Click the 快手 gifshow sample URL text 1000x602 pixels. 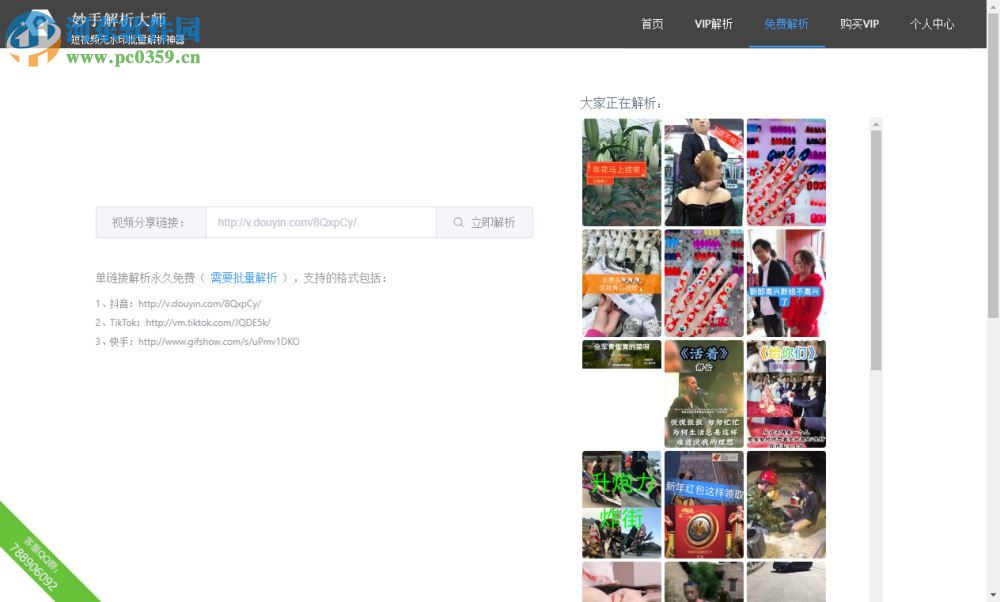(219, 342)
